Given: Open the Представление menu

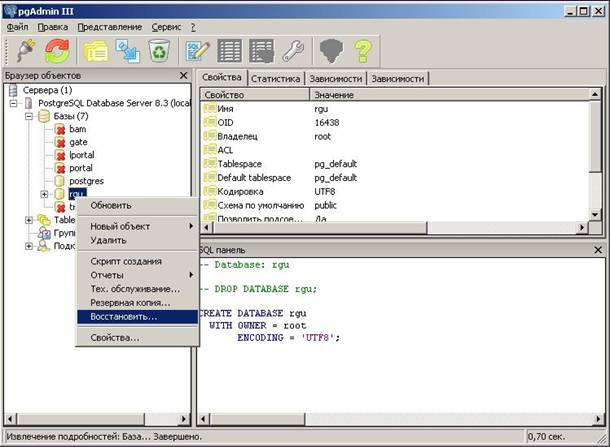Looking at the screenshot, I should pos(110,27).
